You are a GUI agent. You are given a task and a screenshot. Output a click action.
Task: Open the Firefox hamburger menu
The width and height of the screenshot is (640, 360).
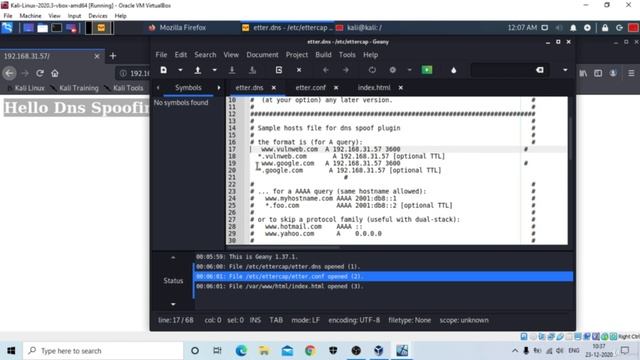click(x=631, y=73)
